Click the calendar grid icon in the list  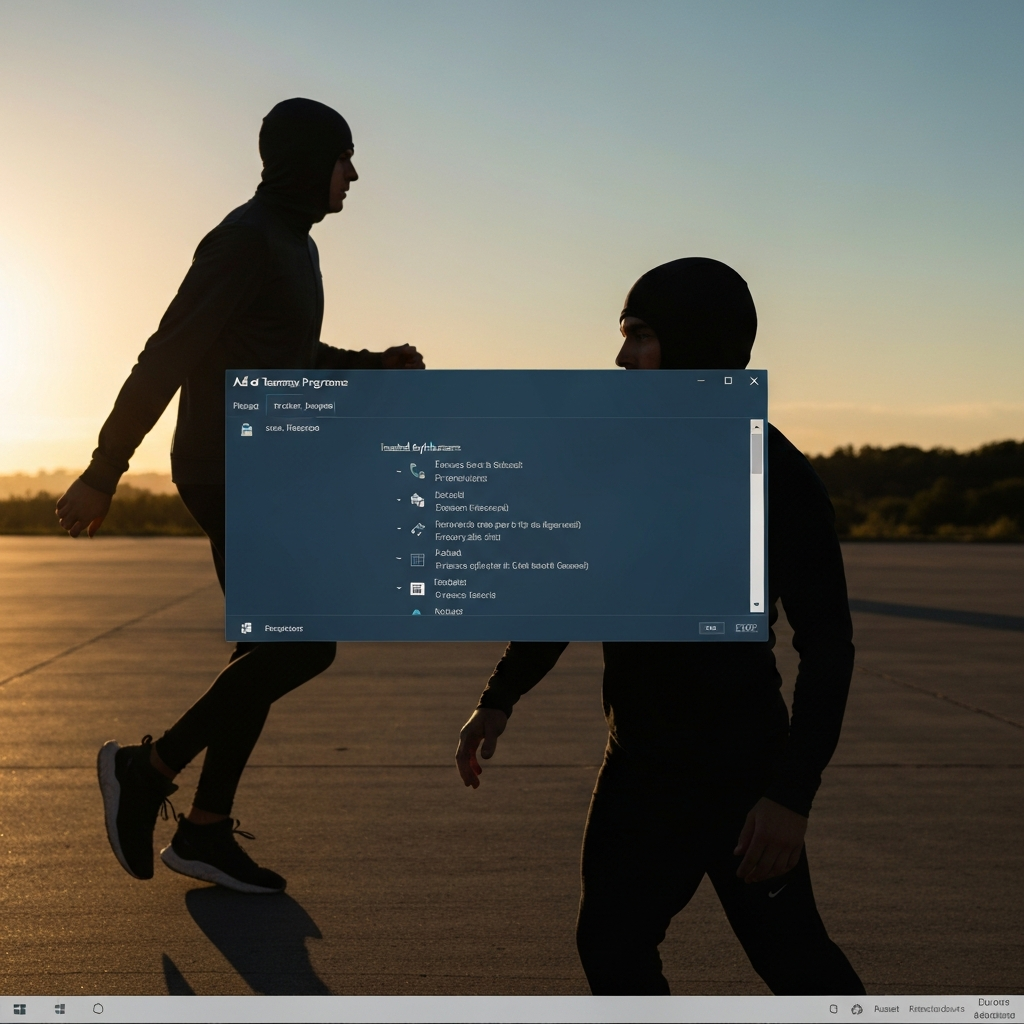417,558
